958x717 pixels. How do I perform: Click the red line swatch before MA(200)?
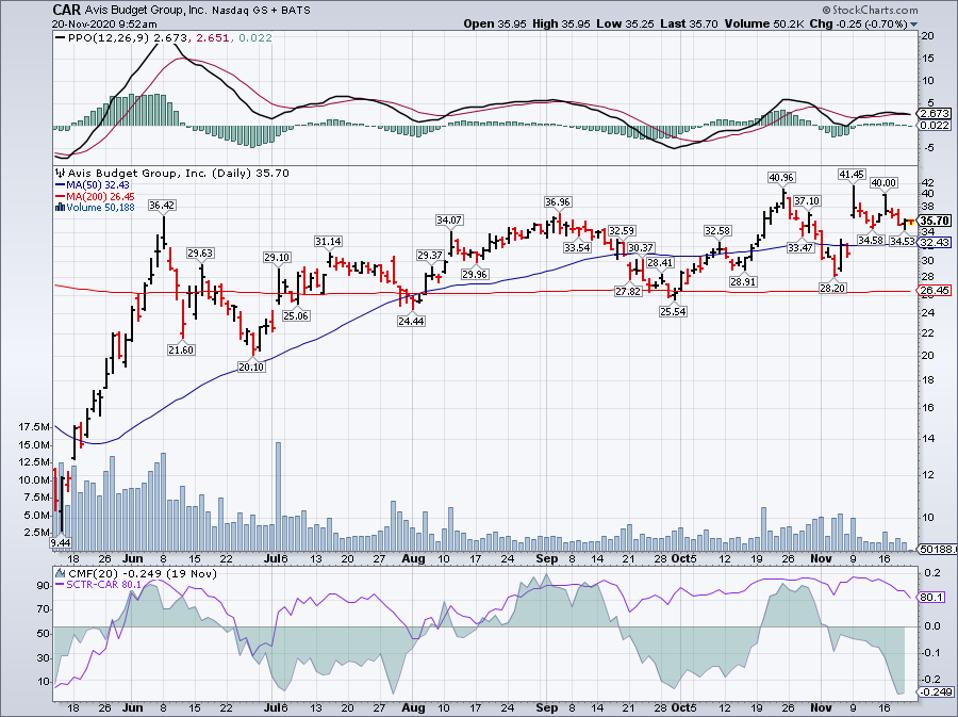60,196
